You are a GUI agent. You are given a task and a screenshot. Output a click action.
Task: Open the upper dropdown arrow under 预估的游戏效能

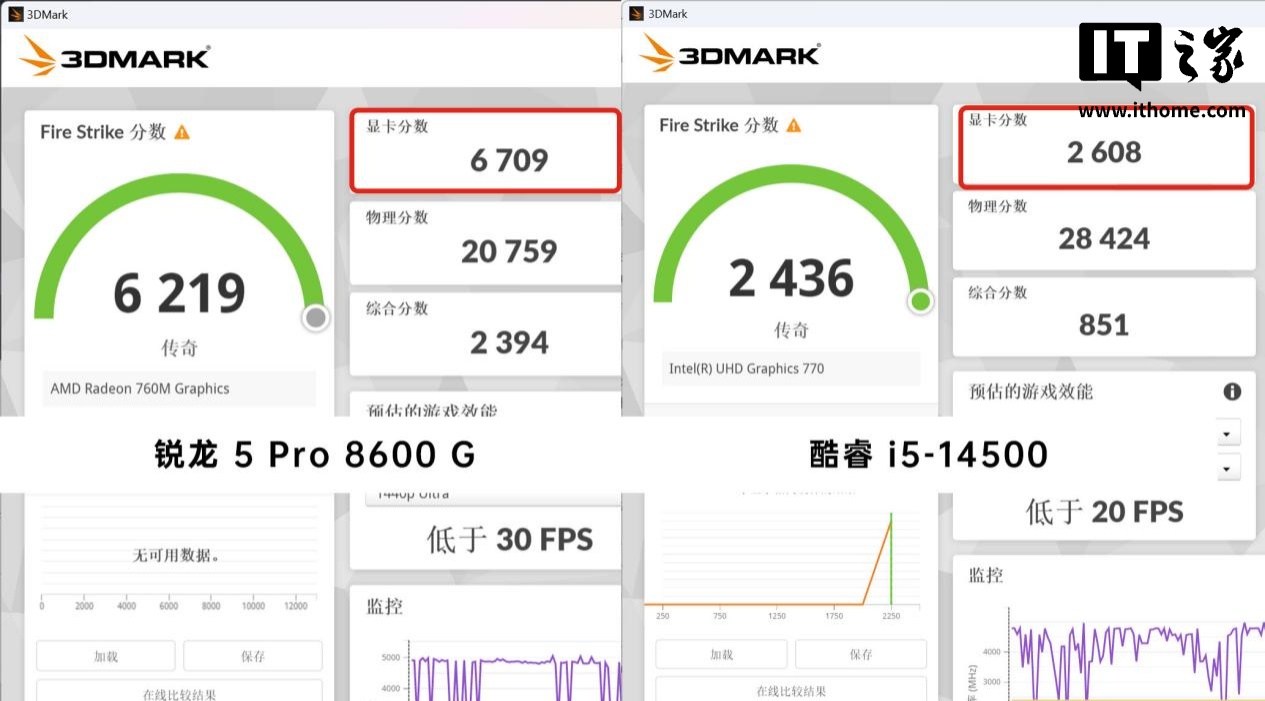(1228, 434)
